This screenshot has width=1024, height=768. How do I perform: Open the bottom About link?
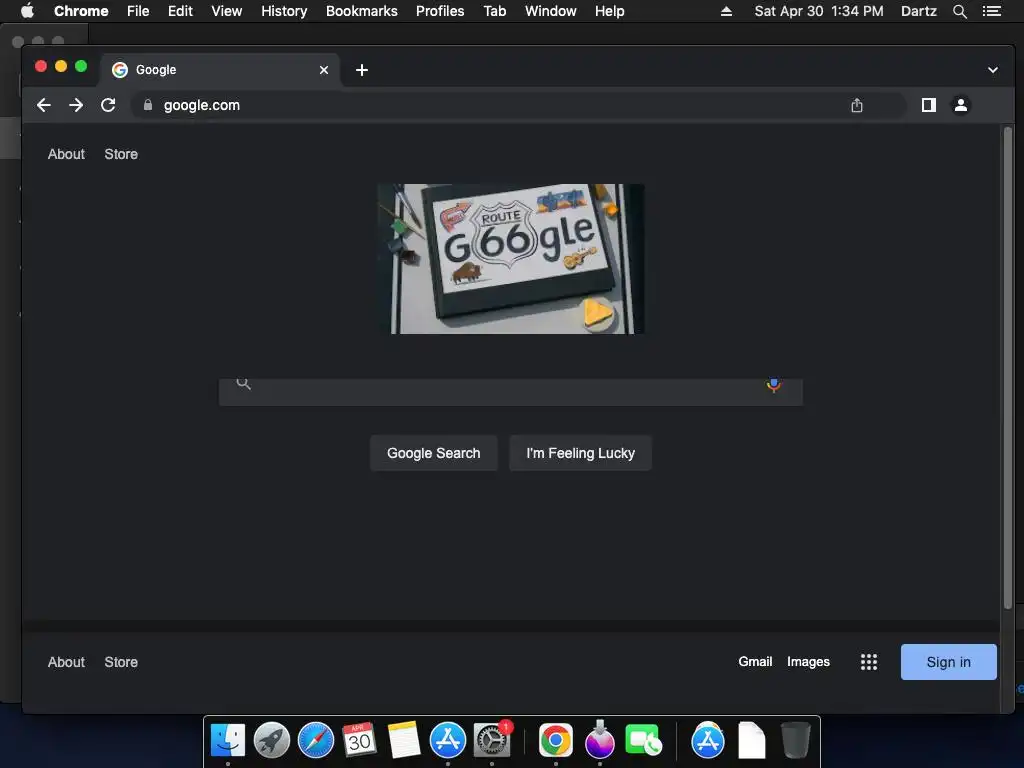tap(66, 662)
